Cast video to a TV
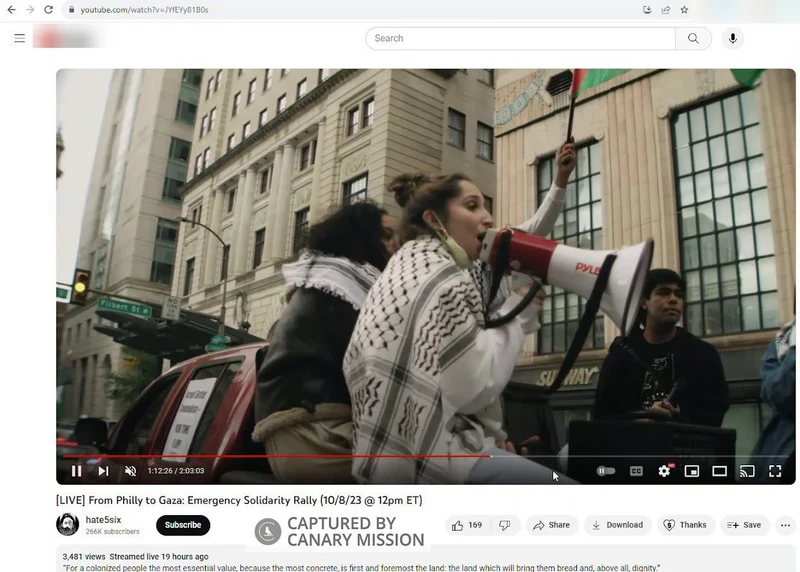Image resolution: width=800 pixels, height=572 pixels. click(747, 471)
